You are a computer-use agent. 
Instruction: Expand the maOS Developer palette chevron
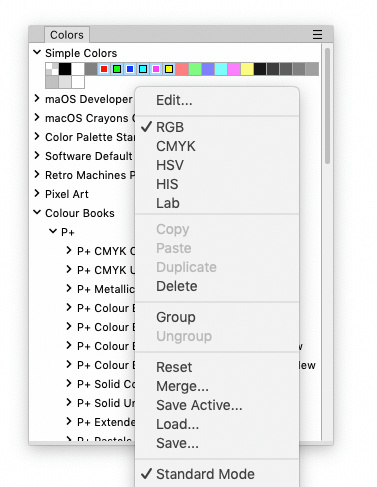[37, 98]
